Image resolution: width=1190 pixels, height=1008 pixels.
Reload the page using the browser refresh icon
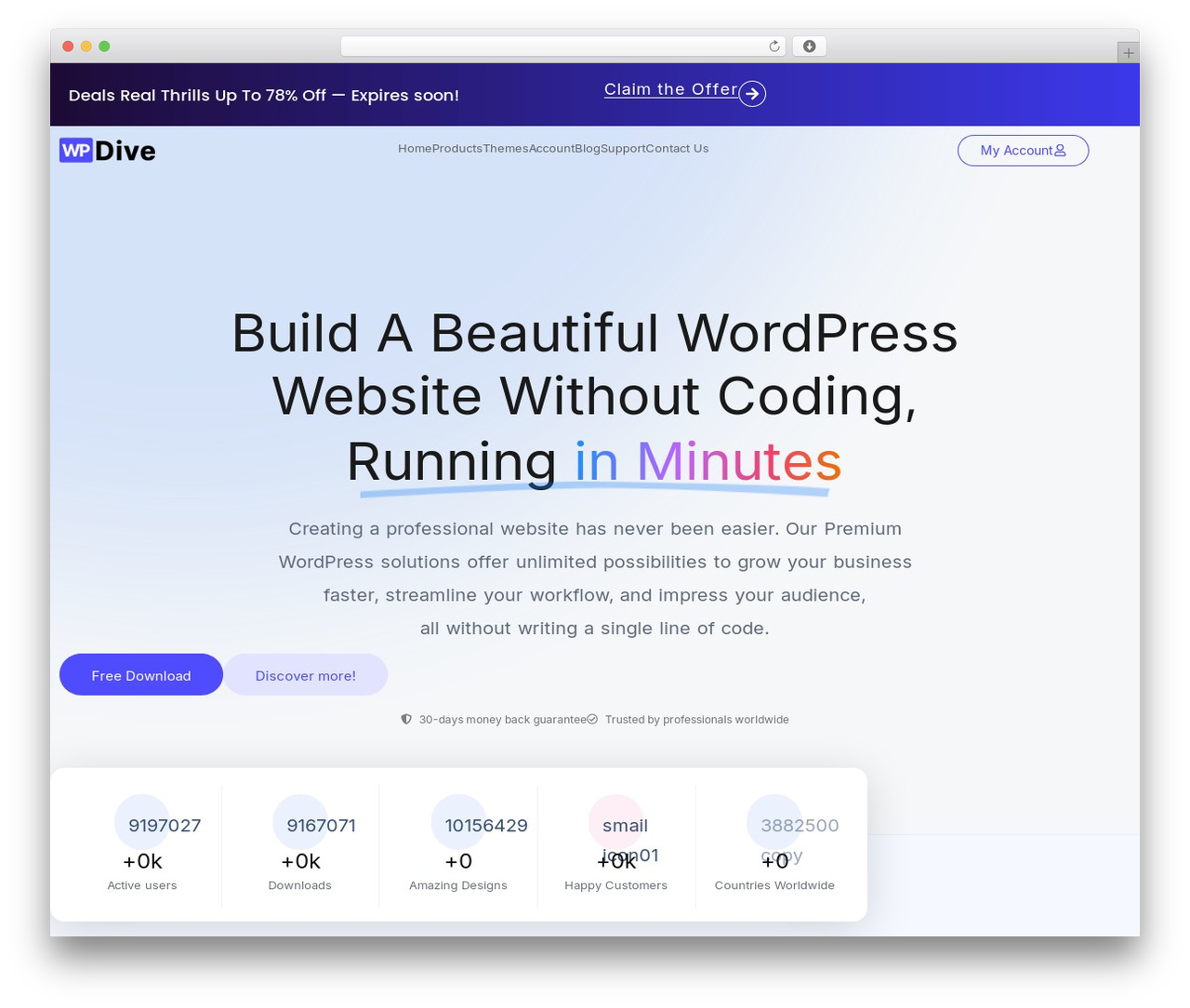[773, 46]
